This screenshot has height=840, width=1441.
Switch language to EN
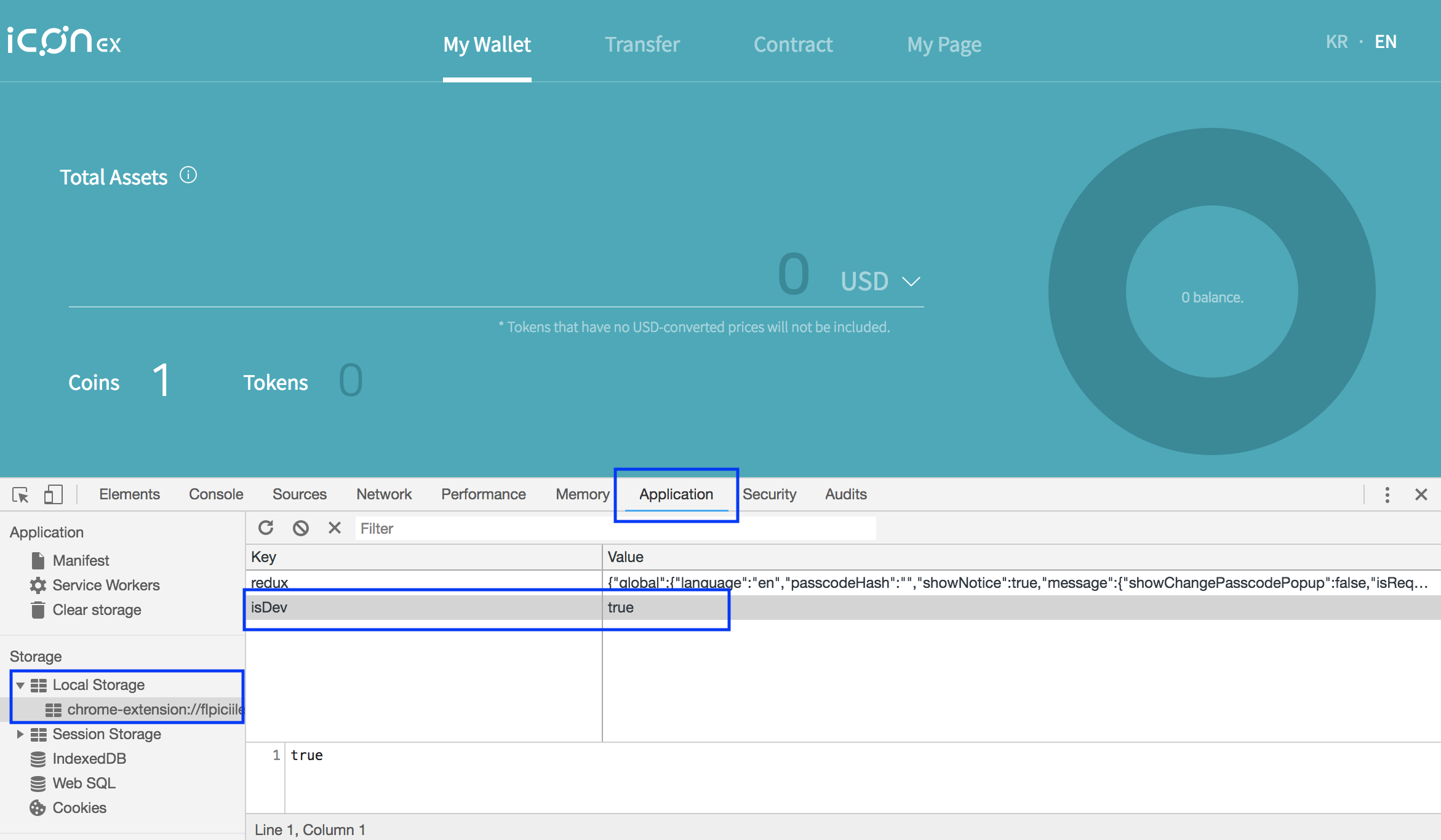1386,42
